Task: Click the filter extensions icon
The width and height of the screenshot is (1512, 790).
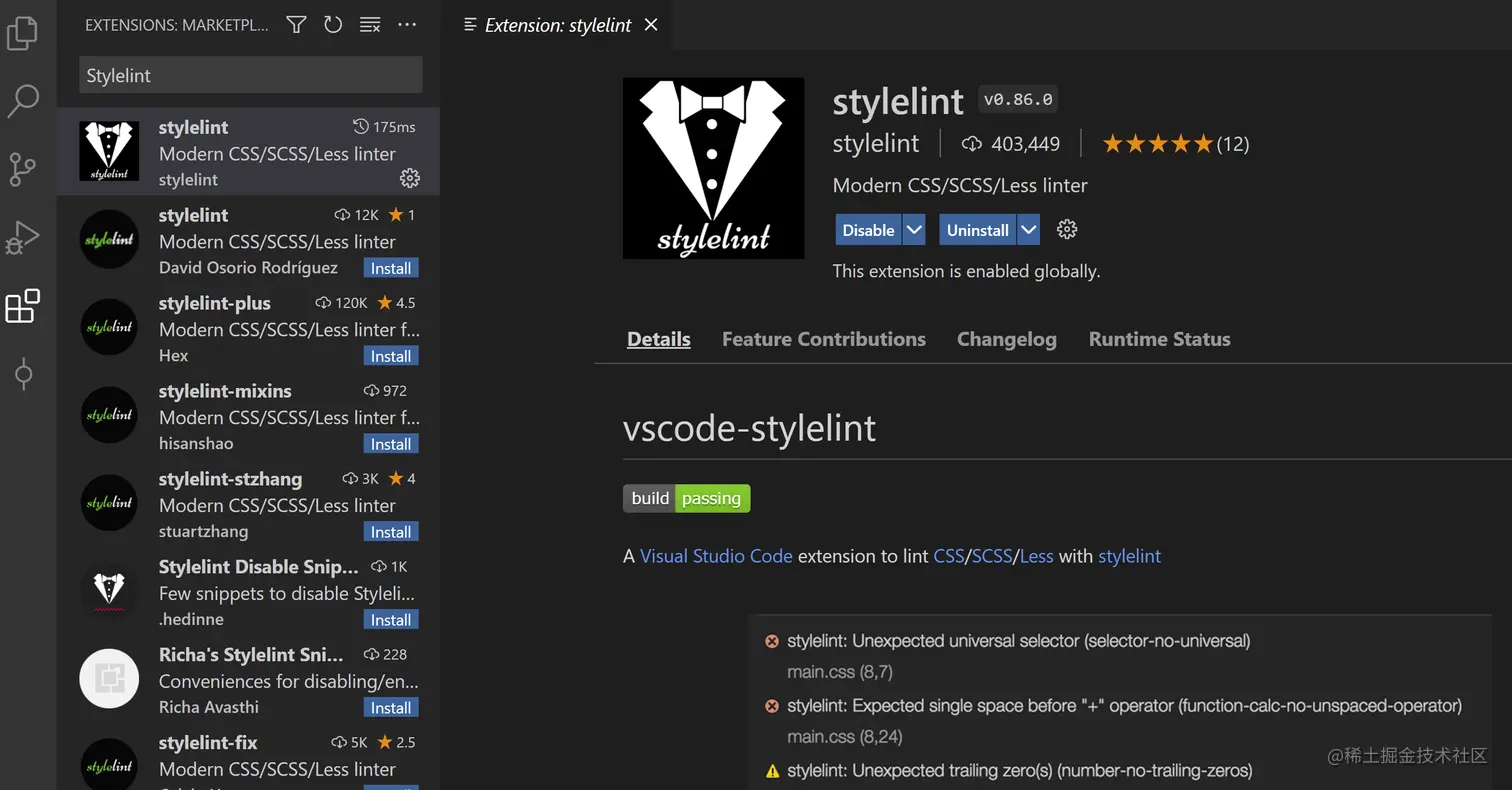Action: click(x=296, y=24)
